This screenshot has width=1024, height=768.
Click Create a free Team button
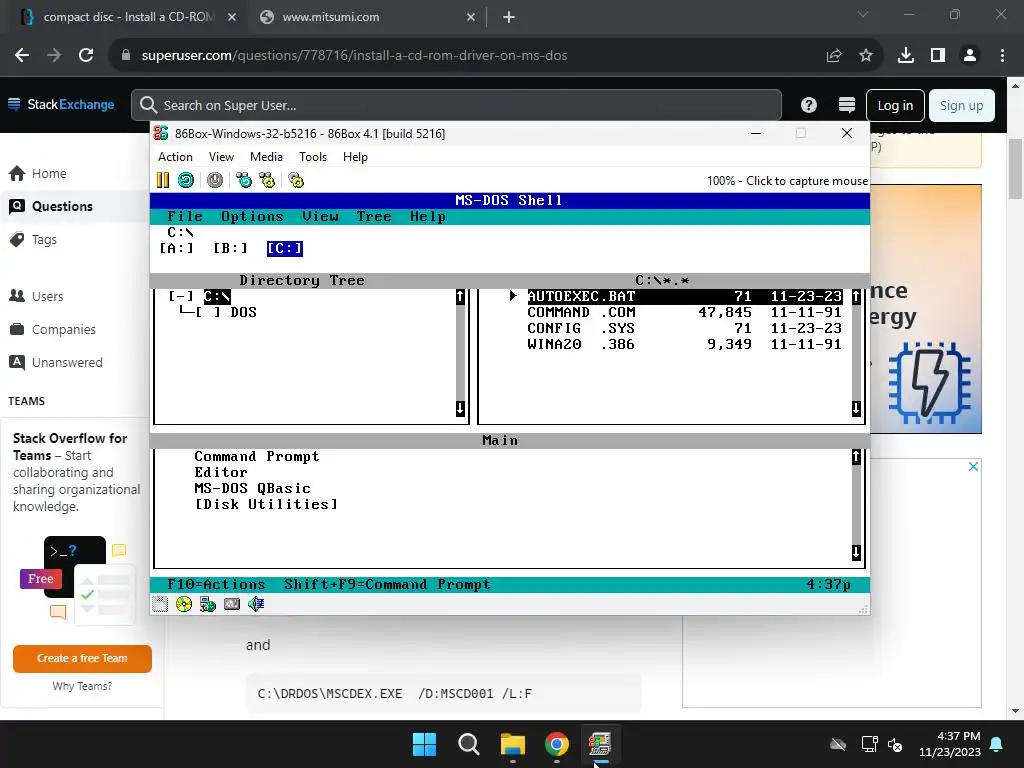point(82,658)
